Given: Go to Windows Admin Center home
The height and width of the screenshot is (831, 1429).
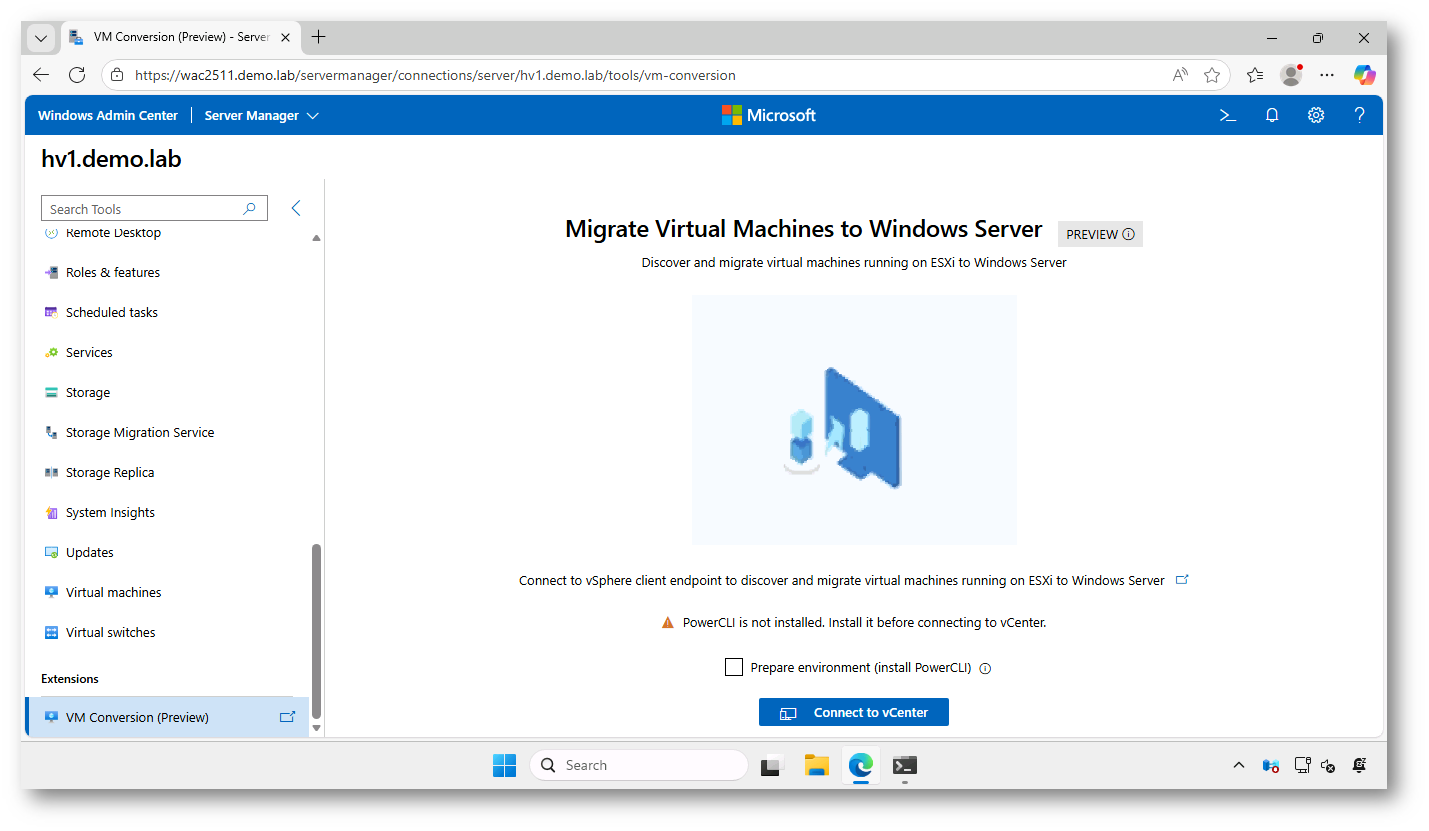Looking at the screenshot, I should coord(108,115).
